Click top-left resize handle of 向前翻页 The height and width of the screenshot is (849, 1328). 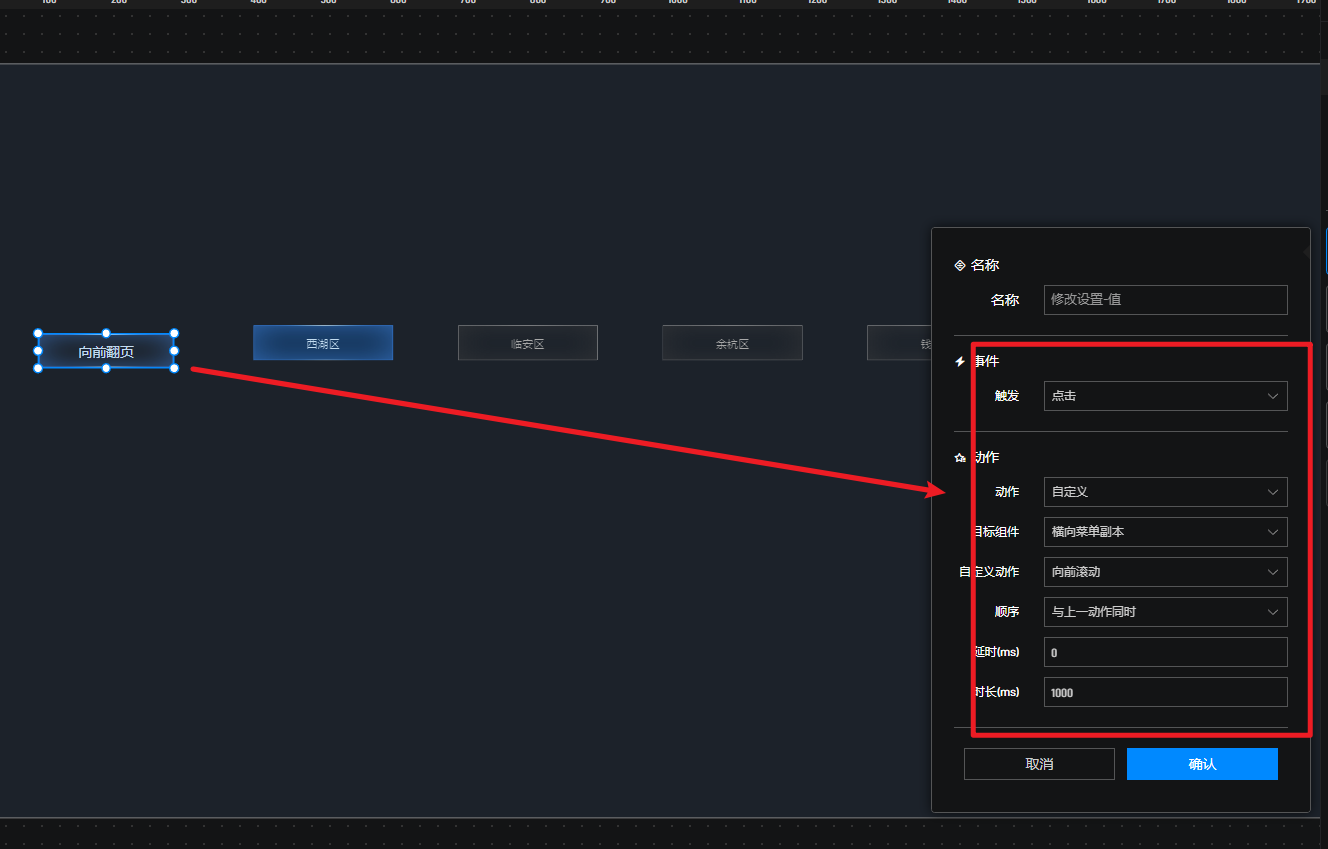[x=38, y=334]
